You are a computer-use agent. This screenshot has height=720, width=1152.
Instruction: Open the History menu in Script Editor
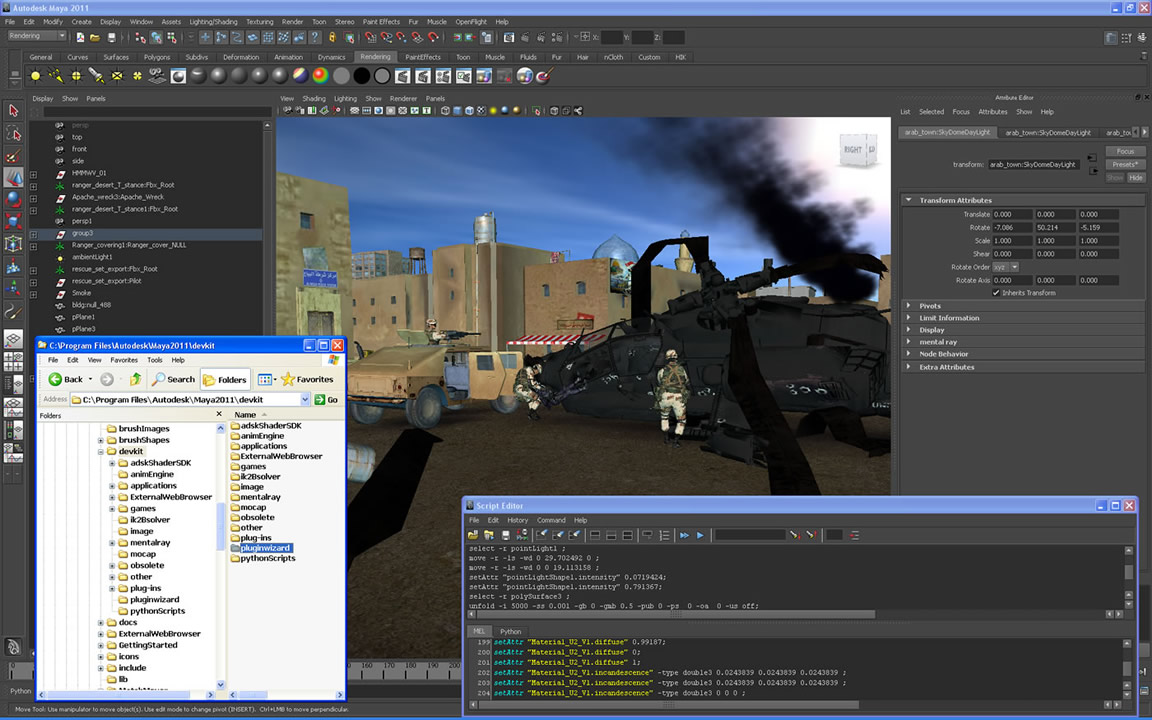click(x=517, y=520)
